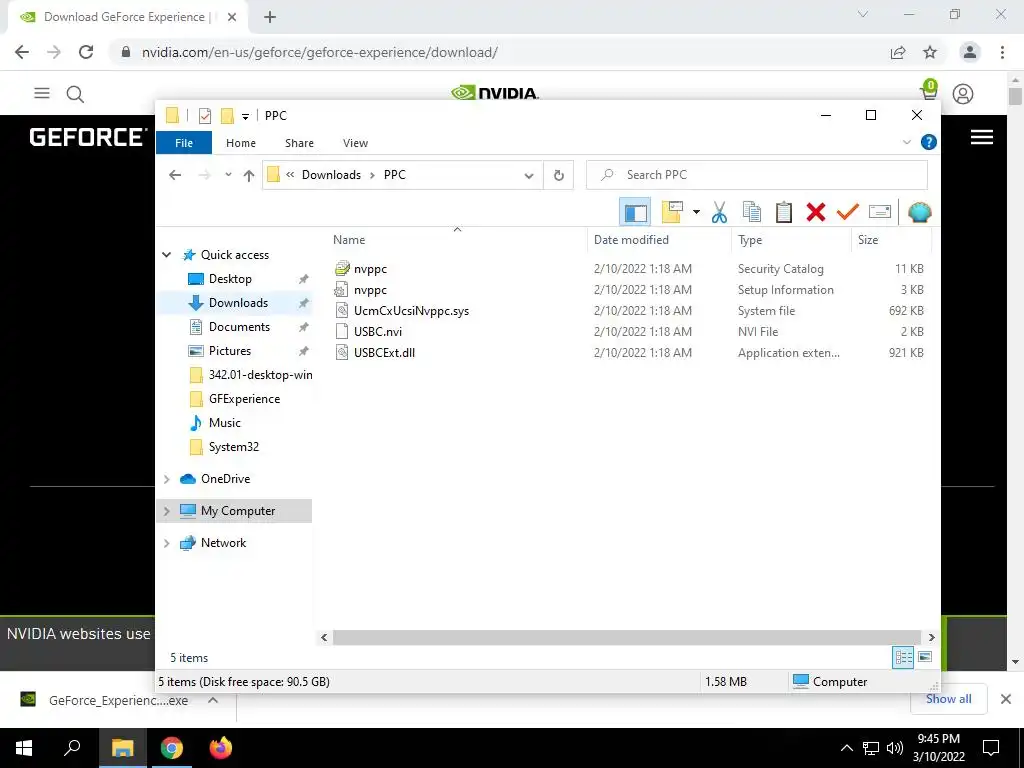Show hidden system tray icons
Screen dimensions: 1024x768
(846, 748)
